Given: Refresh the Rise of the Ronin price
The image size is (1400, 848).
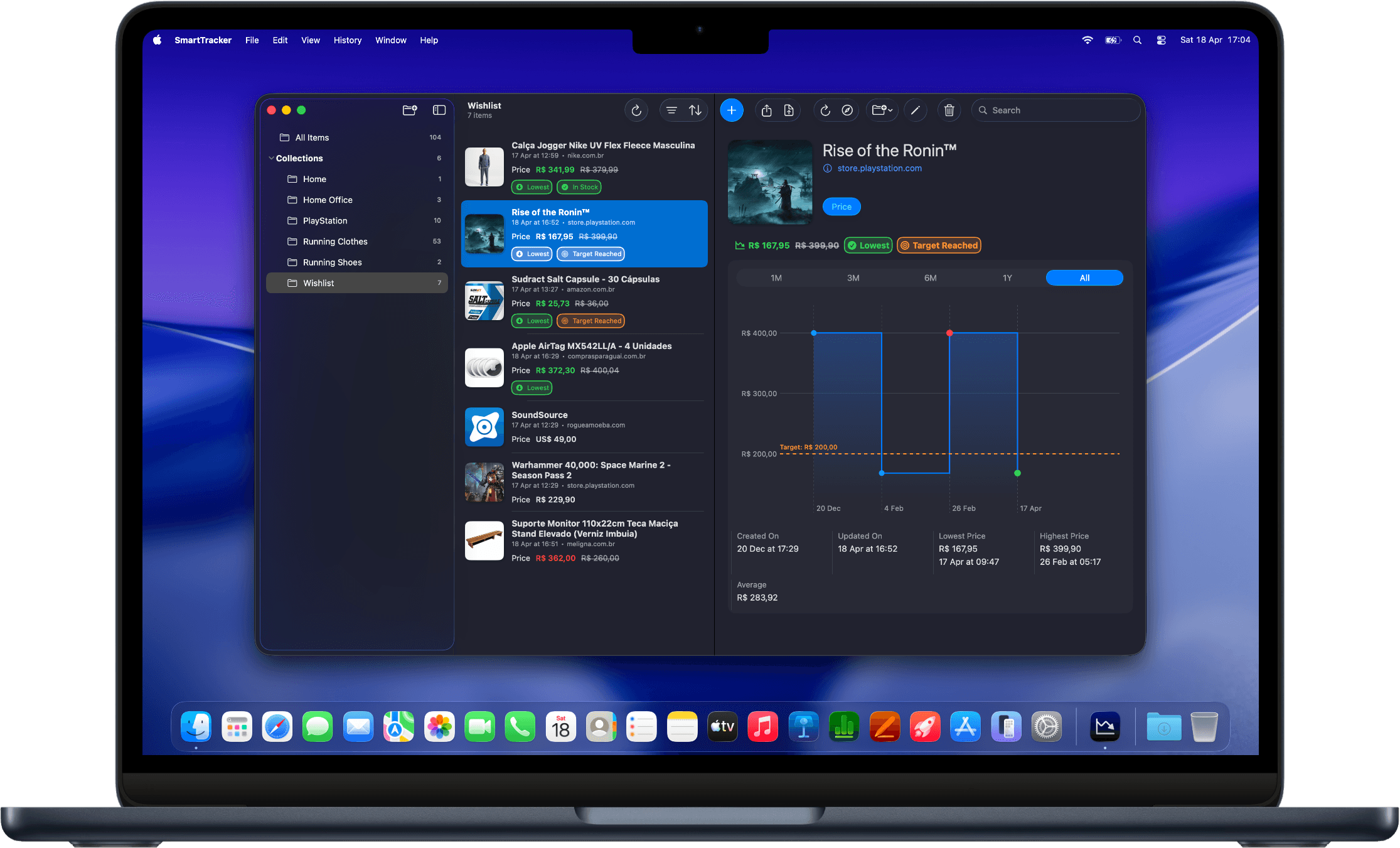Looking at the screenshot, I should tap(825, 110).
